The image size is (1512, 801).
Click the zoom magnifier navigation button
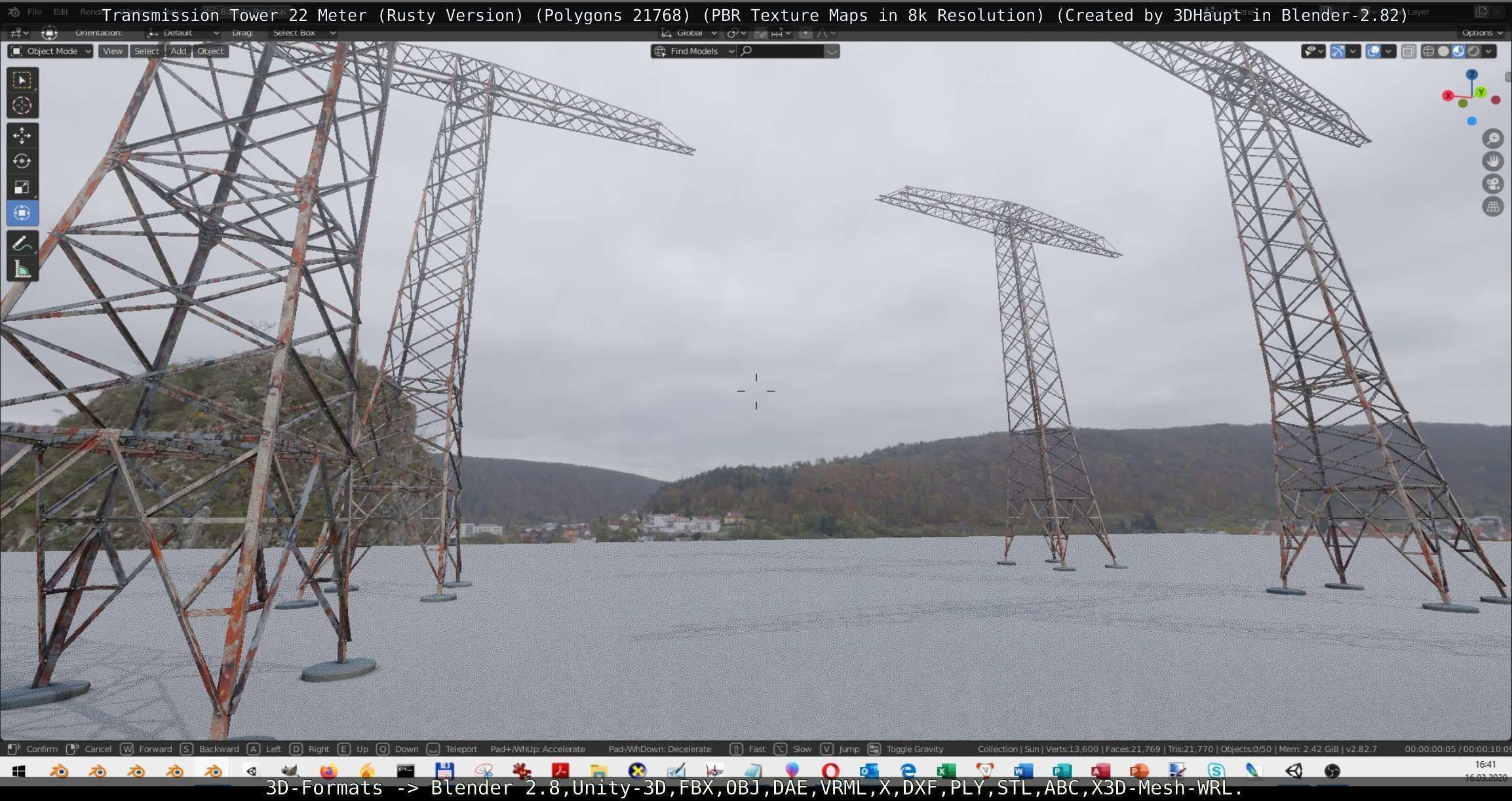pyautogui.click(x=1493, y=138)
